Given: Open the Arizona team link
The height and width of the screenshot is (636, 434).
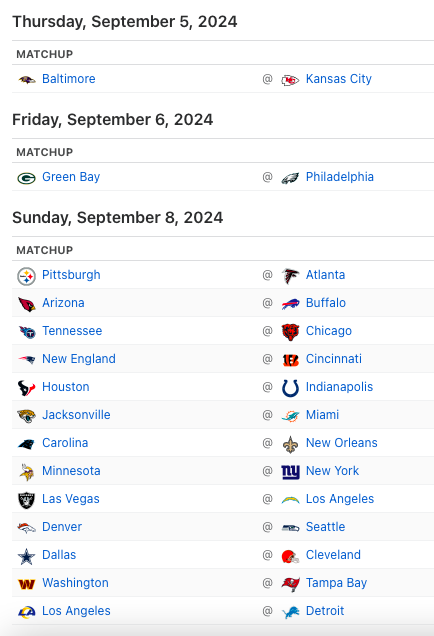Looking at the screenshot, I should coord(63,303).
